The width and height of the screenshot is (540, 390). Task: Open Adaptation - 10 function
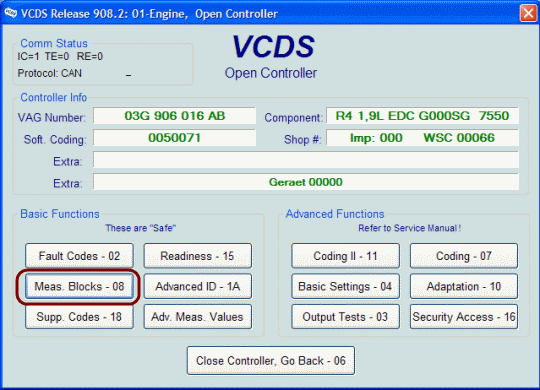(464, 286)
